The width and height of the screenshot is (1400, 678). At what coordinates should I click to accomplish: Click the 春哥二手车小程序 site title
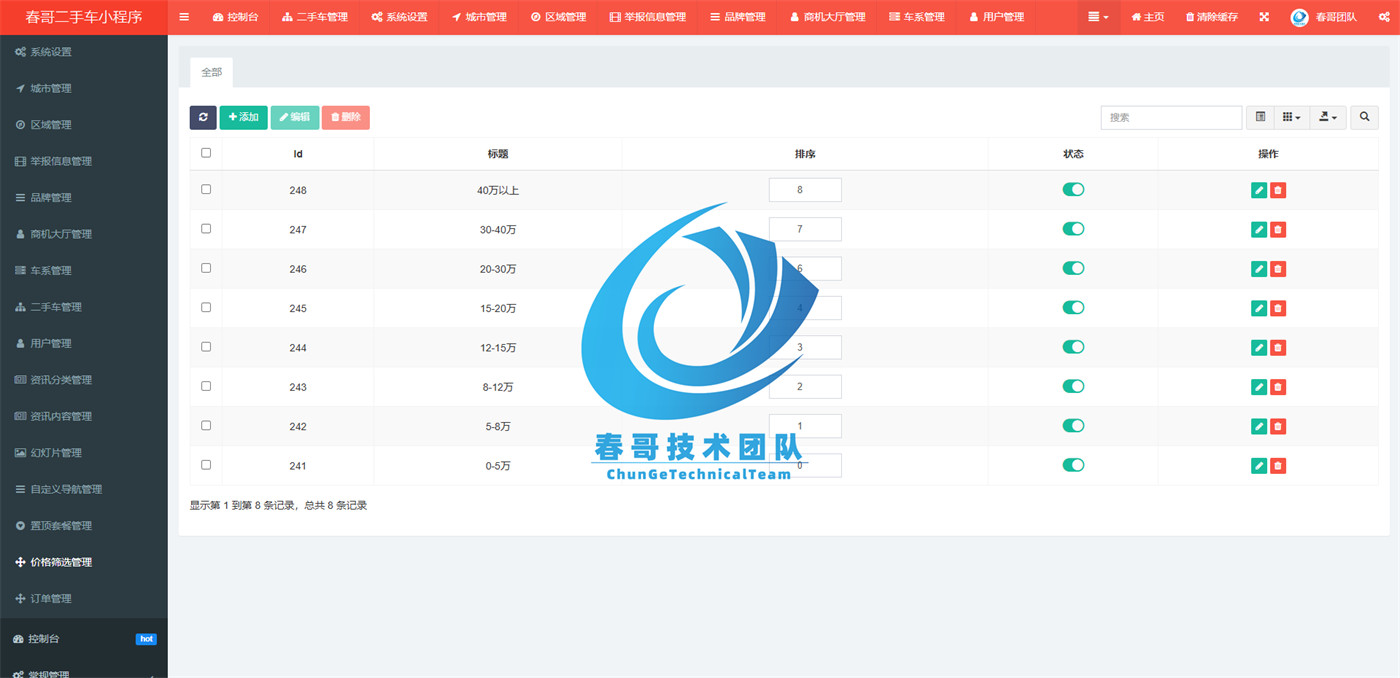[x=84, y=17]
